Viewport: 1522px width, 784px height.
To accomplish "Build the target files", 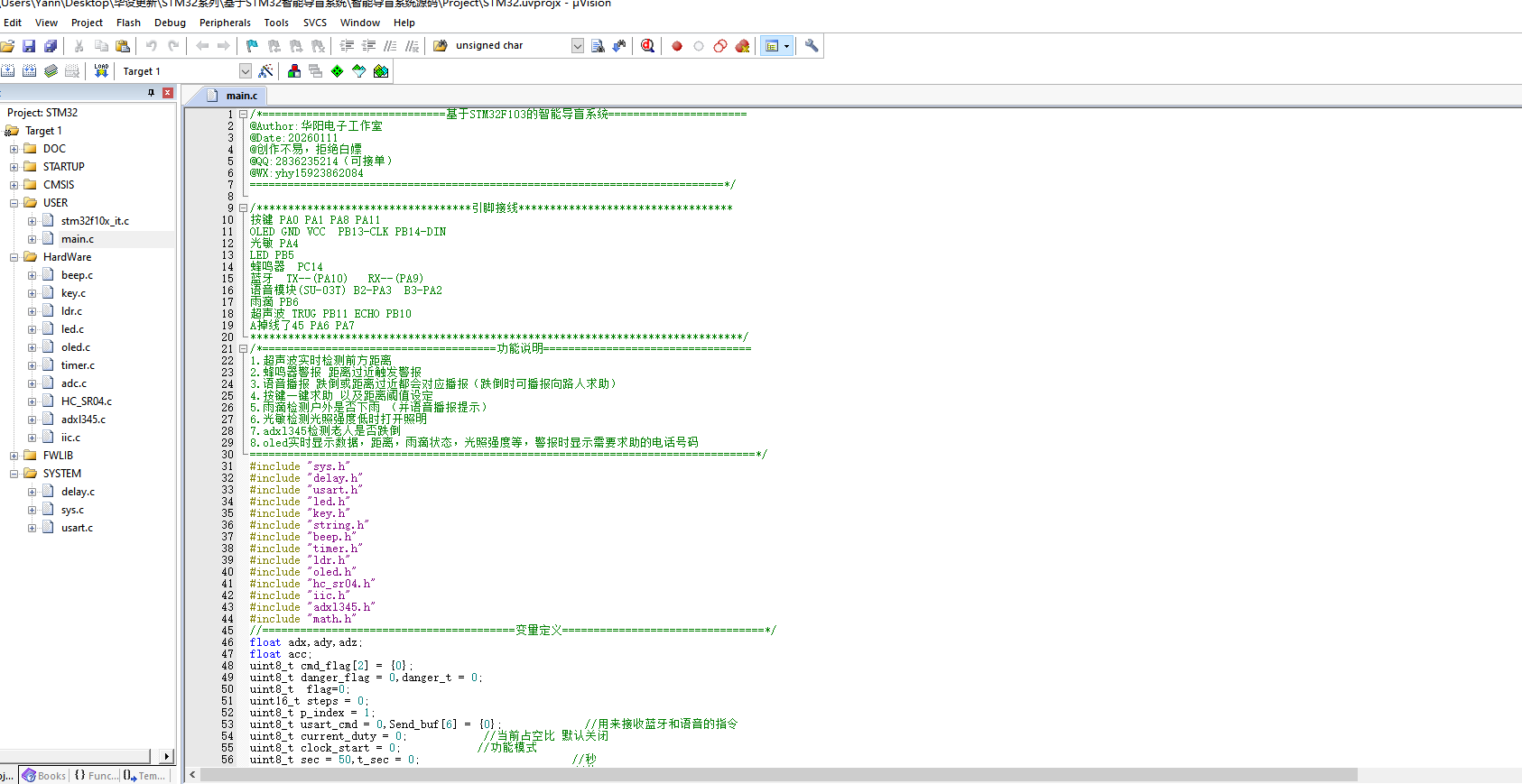I will point(29,71).
